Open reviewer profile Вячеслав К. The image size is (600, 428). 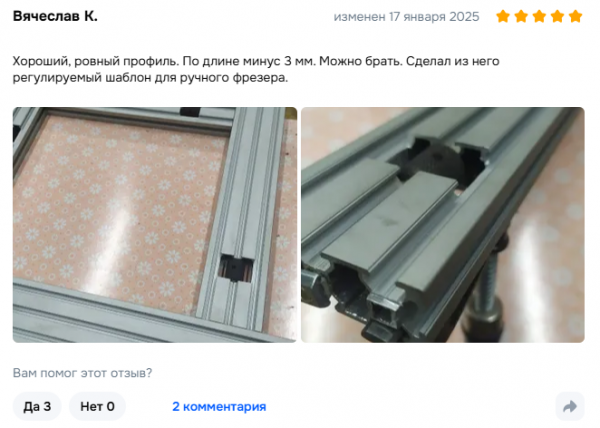[55, 16]
